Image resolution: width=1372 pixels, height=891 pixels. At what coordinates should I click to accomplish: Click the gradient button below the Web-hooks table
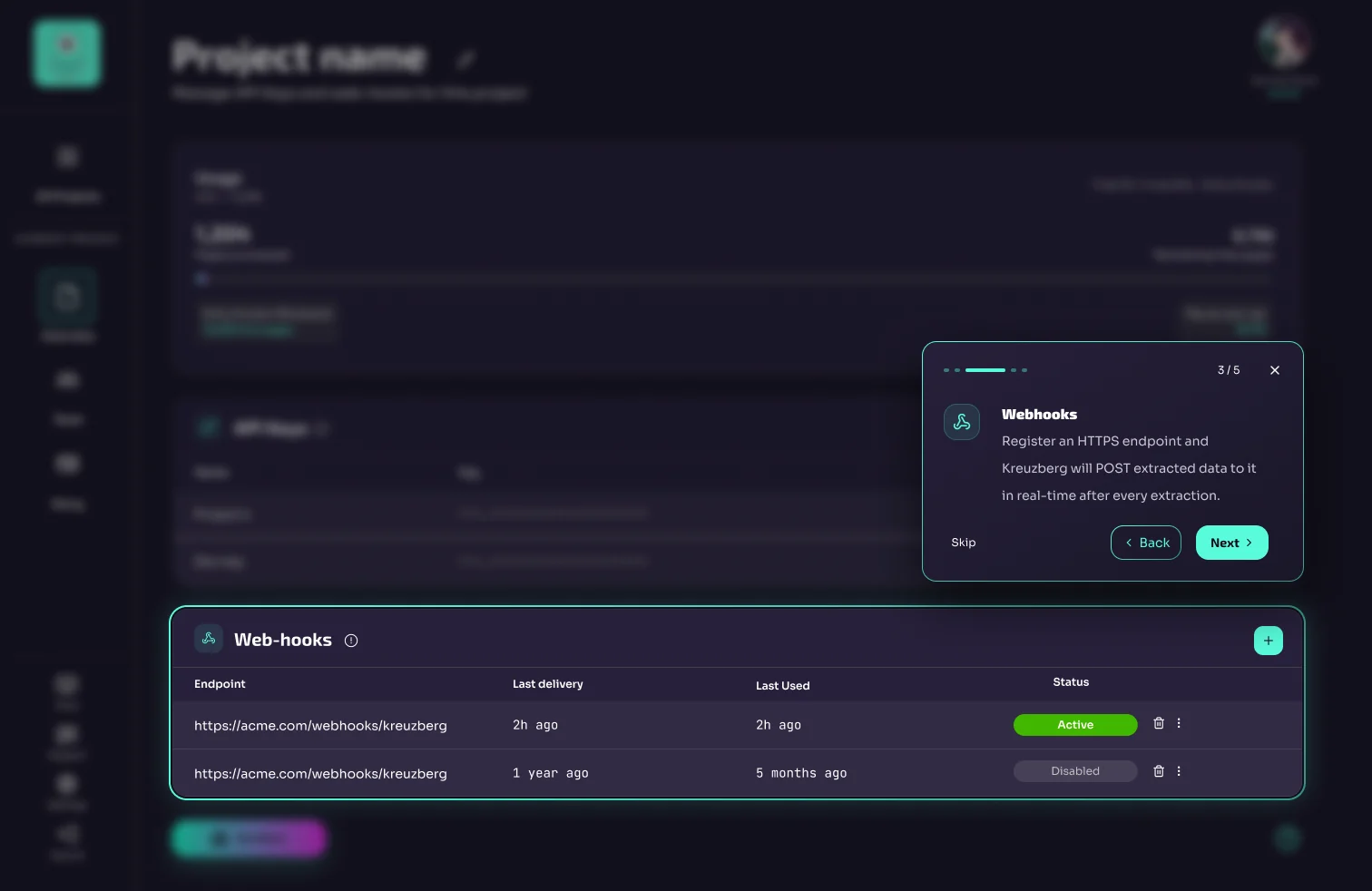point(249,838)
